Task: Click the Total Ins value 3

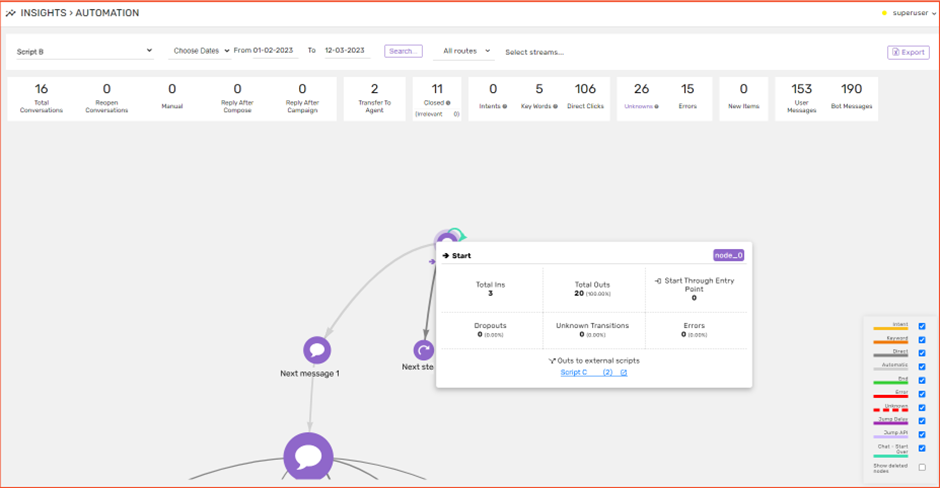Action: click(x=490, y=294)
